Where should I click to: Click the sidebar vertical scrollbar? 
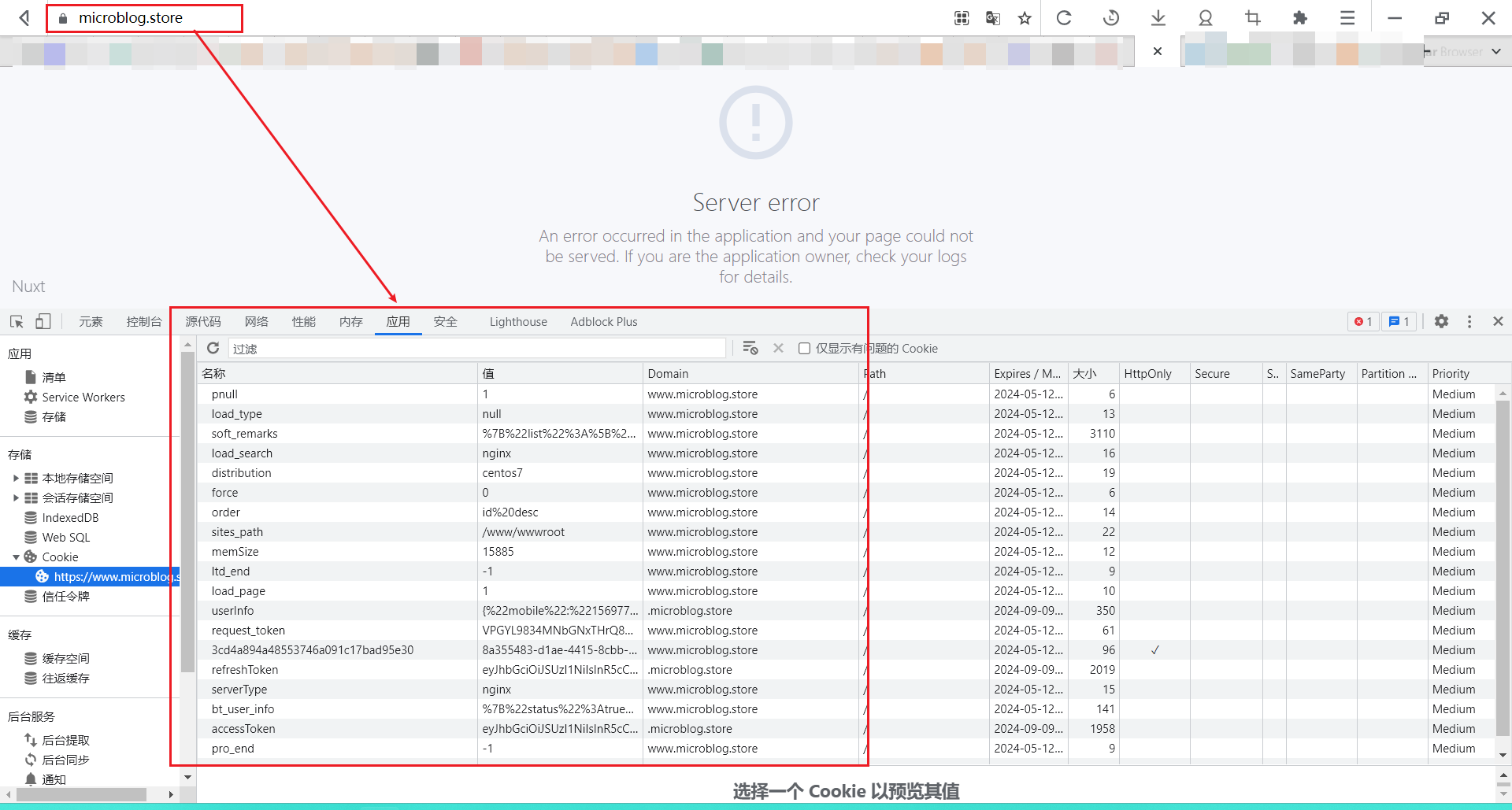(x=187, y=512)
